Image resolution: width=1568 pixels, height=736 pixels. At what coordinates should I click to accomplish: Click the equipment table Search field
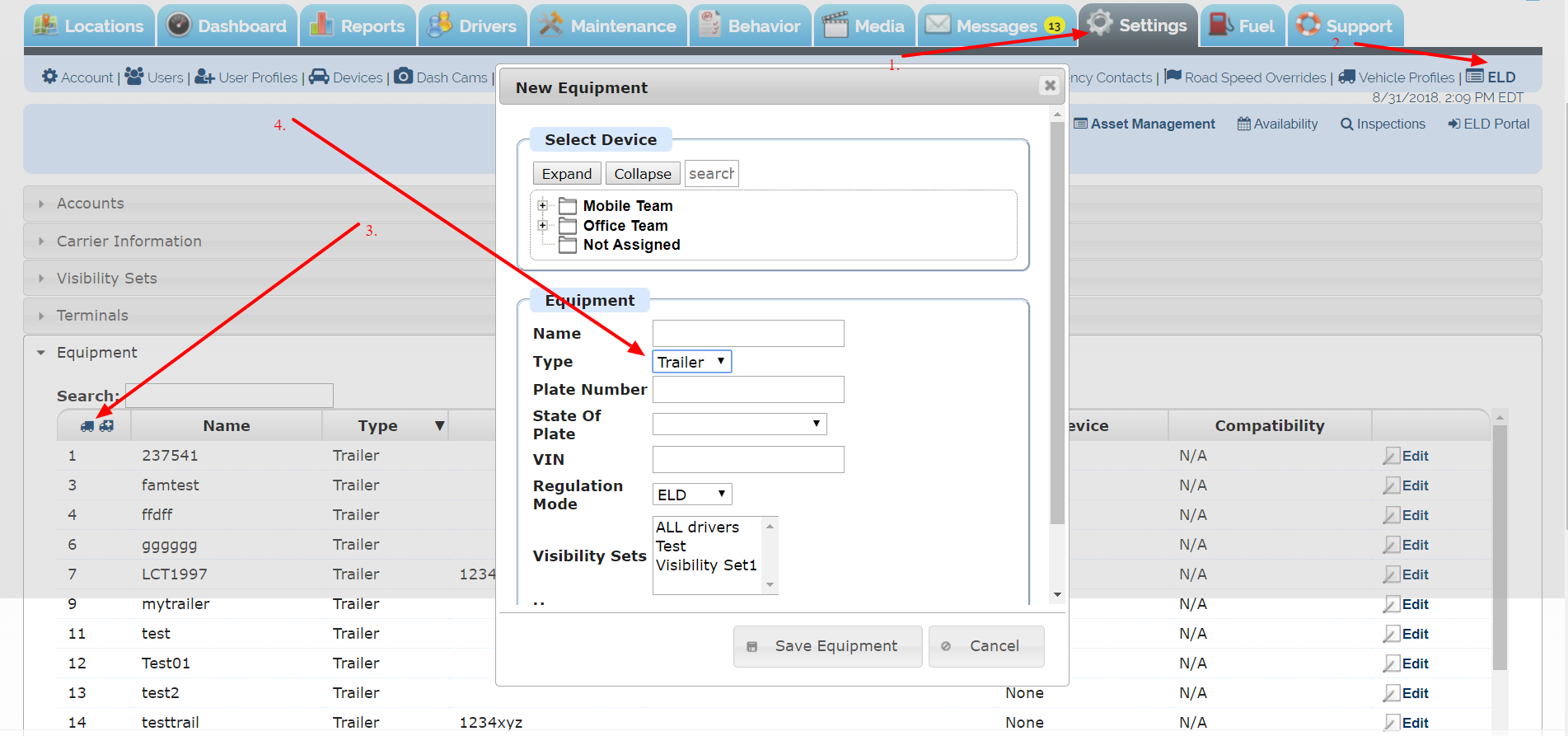(229, 396)
